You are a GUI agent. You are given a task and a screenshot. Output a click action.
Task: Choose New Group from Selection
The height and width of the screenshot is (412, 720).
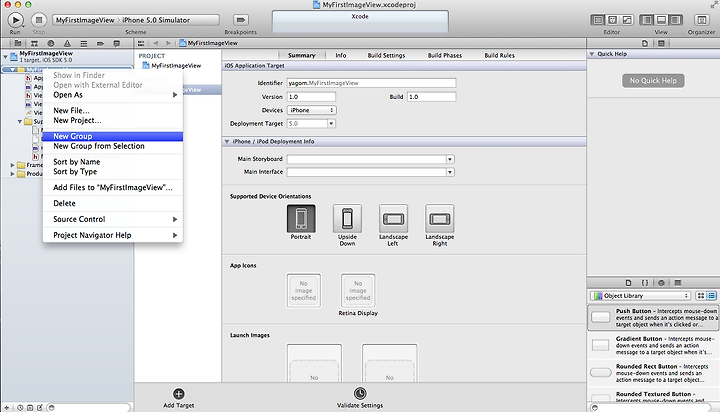tap(113, 146)
